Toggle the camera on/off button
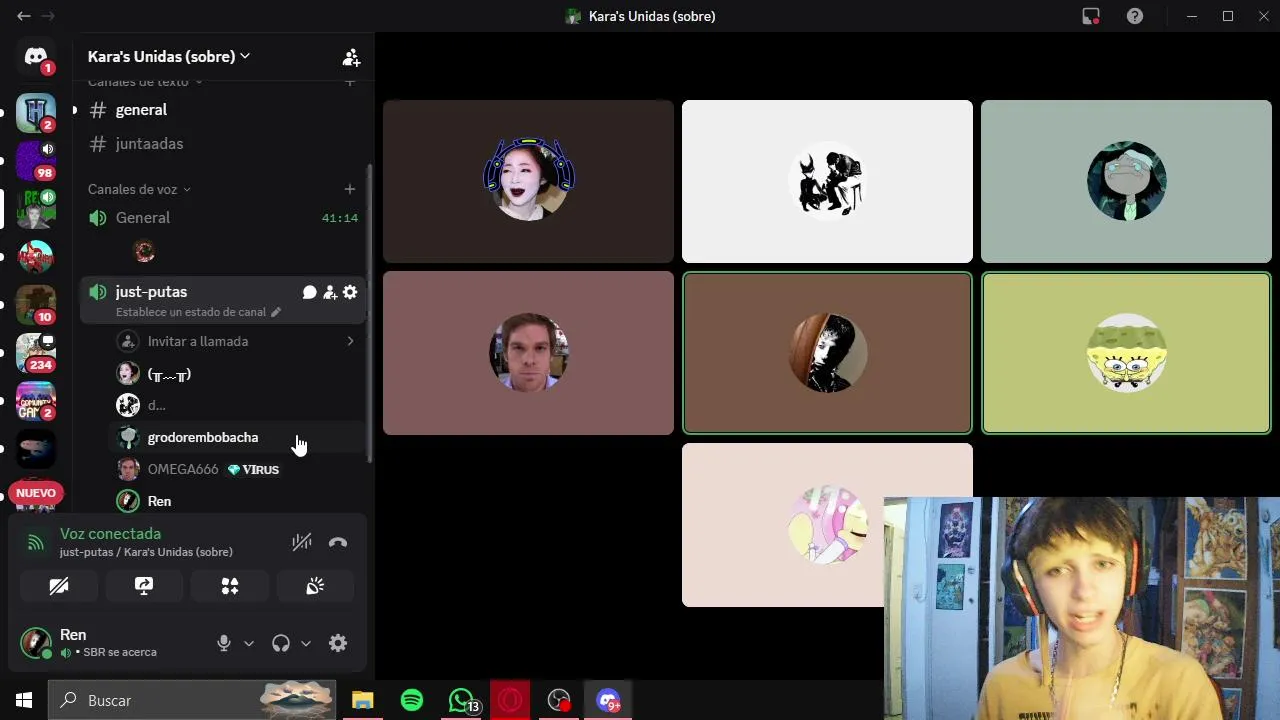1280x720 pixels. (59, 586)
